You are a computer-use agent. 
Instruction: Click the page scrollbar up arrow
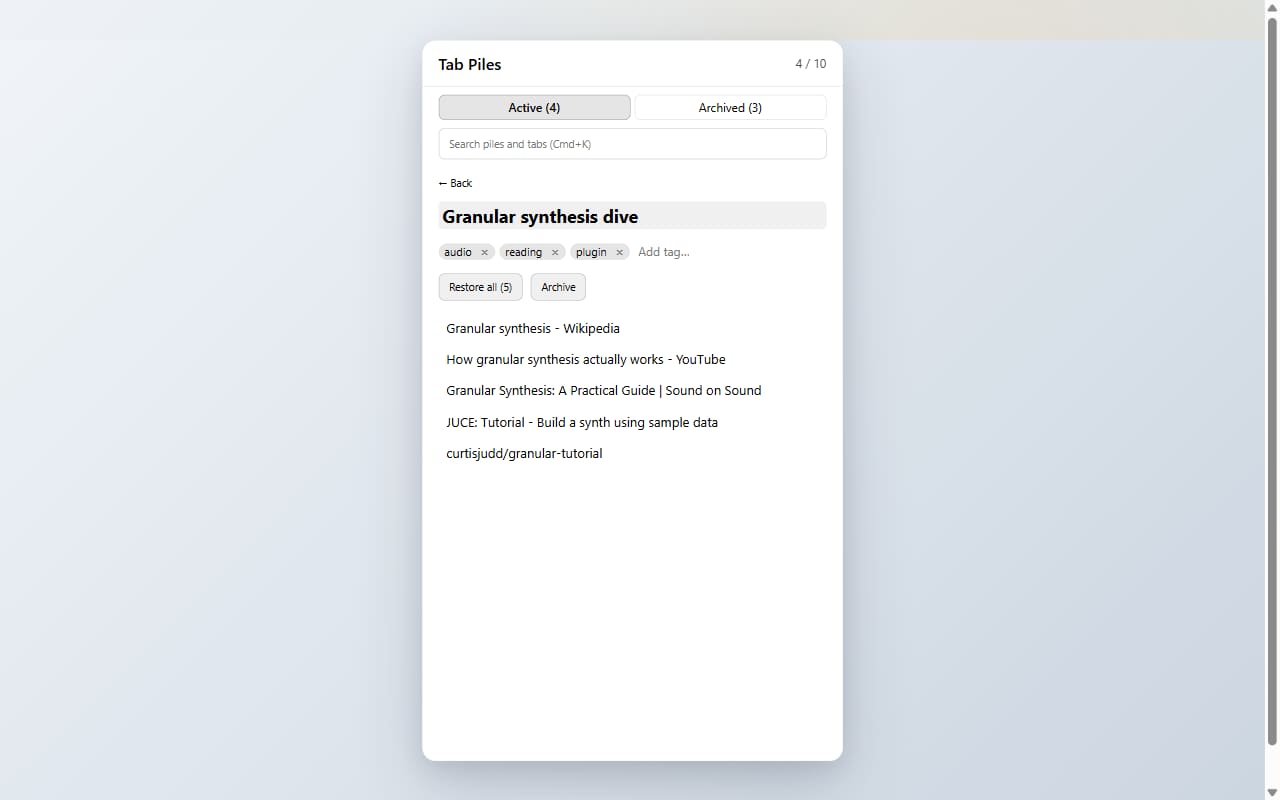pos(1272,8)
